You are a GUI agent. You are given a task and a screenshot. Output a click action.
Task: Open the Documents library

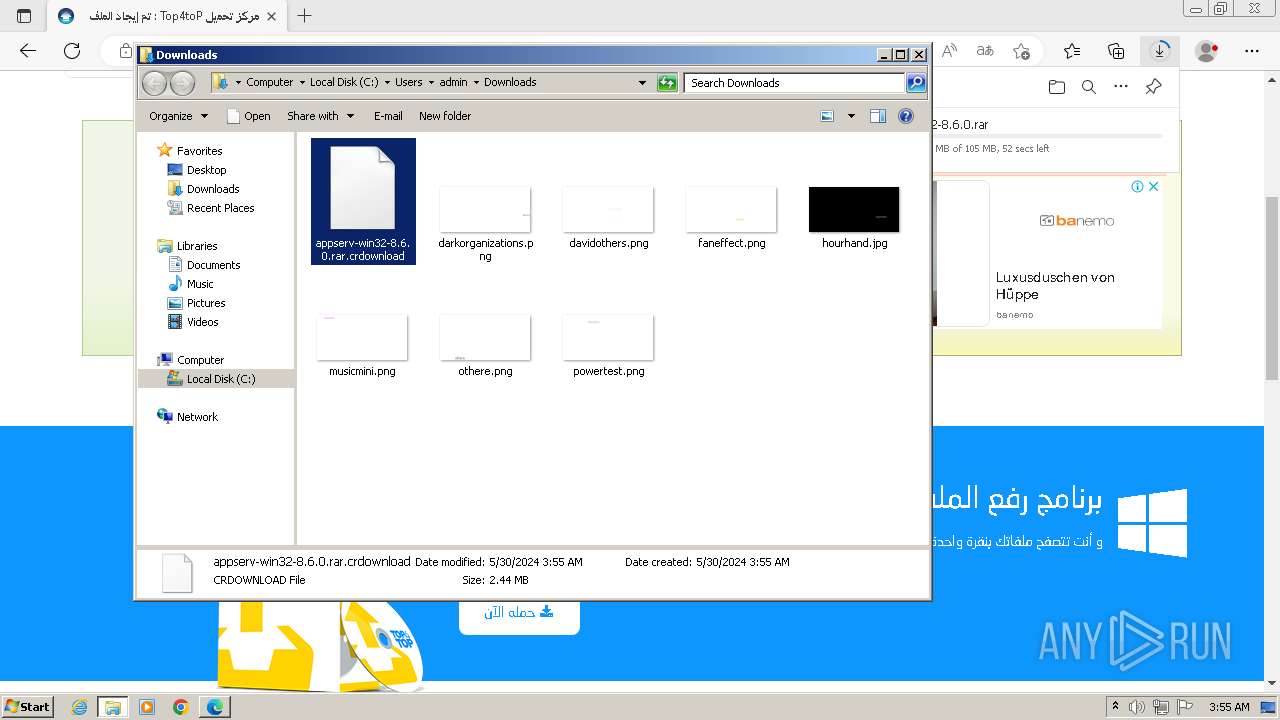point(213,265)
